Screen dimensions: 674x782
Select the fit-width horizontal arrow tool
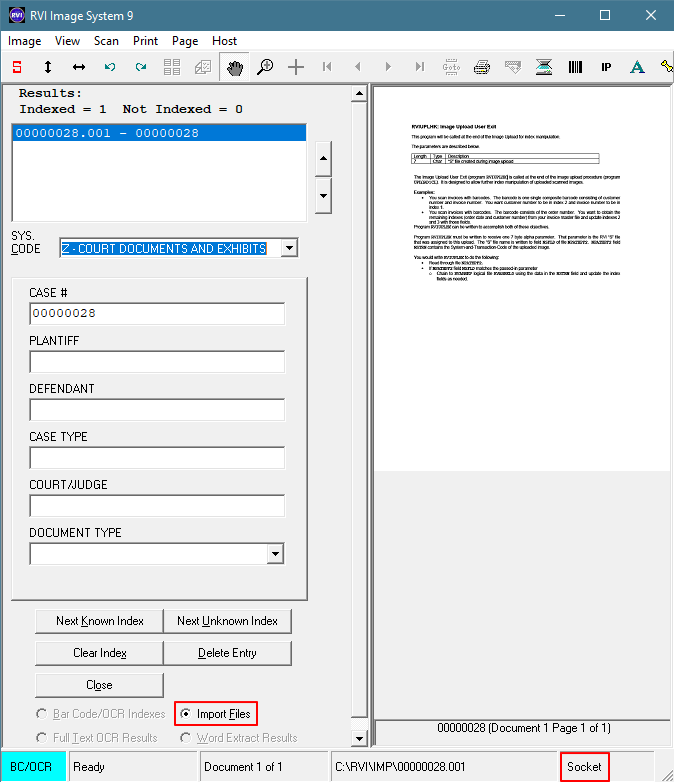pos(79,67)
